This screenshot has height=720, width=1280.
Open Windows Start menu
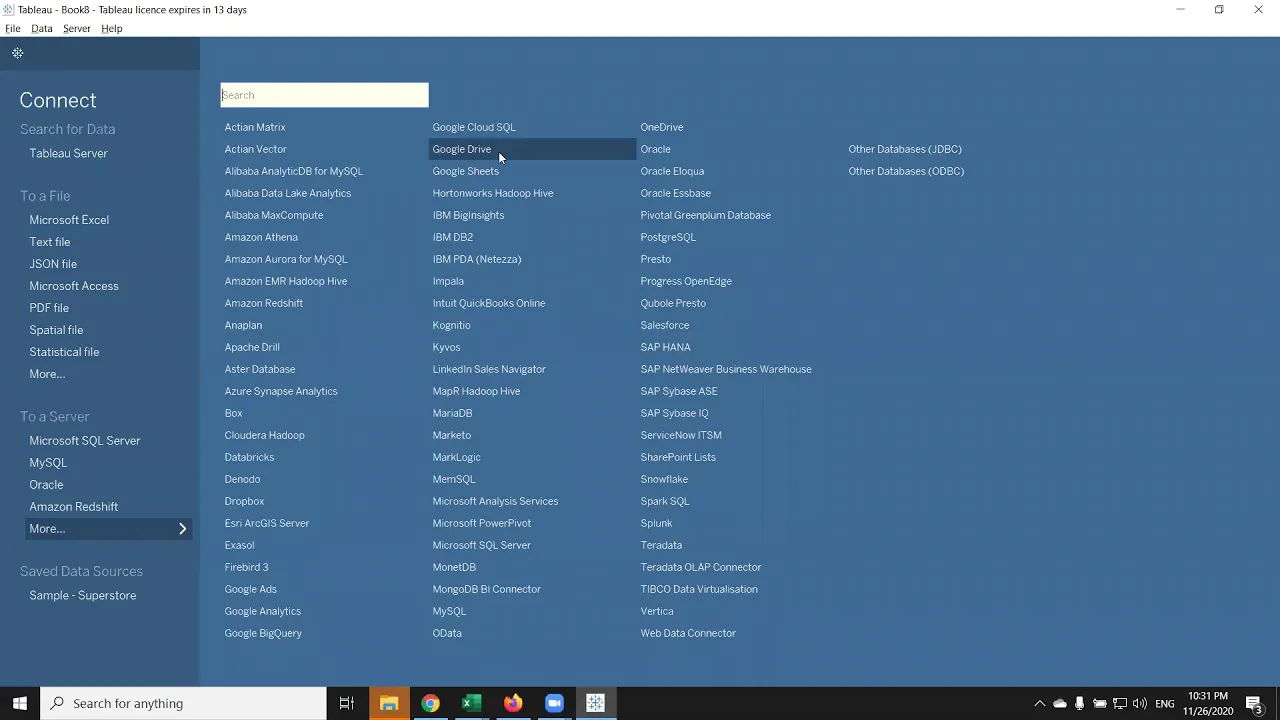tap(20, 703)
